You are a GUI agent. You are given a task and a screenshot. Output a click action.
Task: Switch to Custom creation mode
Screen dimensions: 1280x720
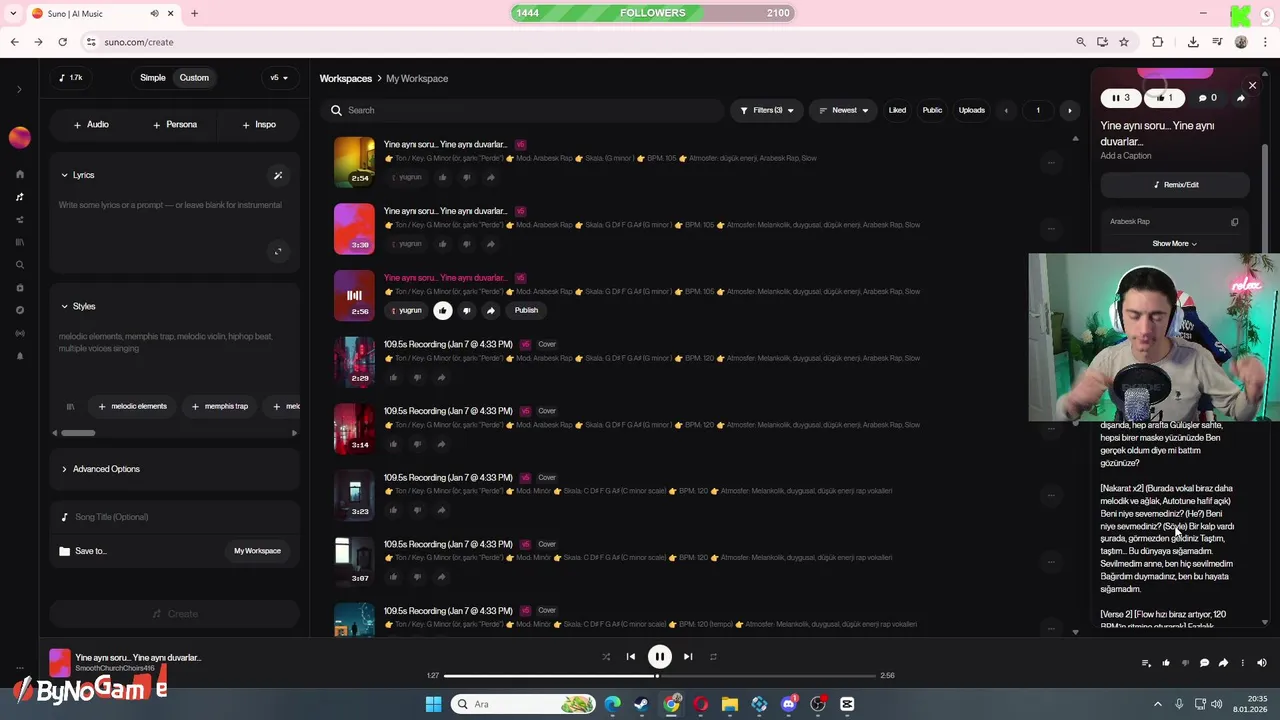pos(194,78)
